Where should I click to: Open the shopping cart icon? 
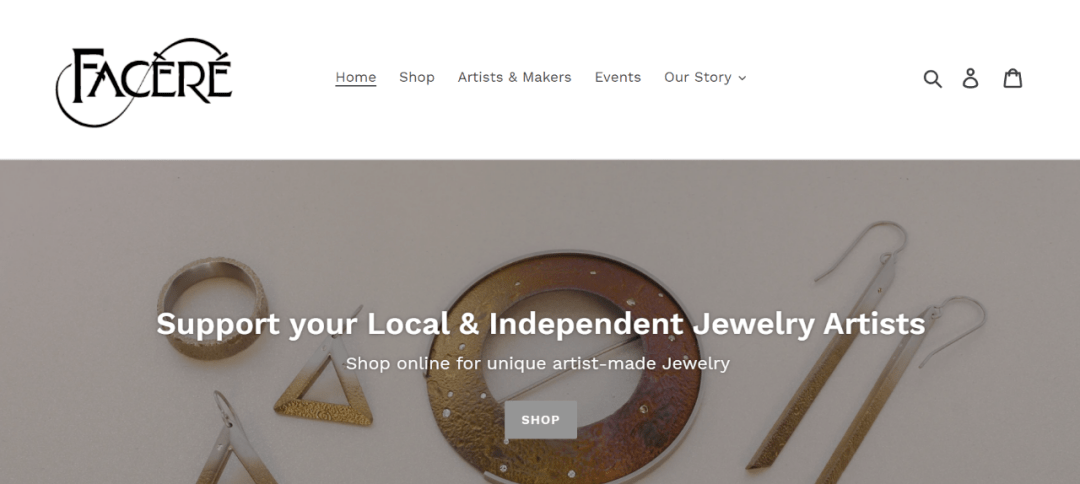tap(1013, 78)
